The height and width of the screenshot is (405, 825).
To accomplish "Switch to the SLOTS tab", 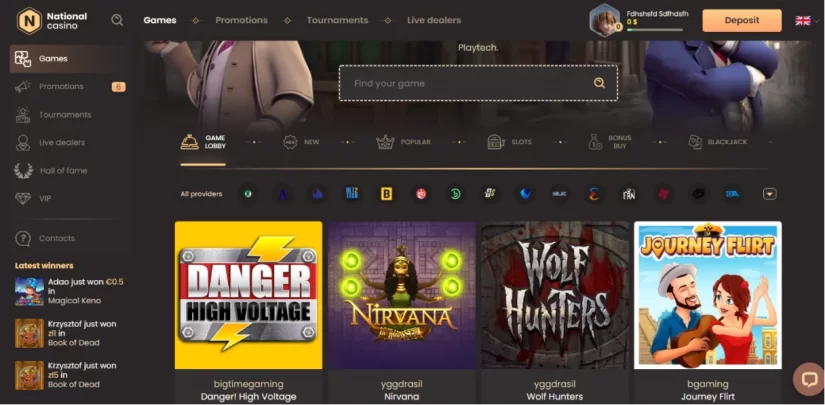I will (509, 142).
